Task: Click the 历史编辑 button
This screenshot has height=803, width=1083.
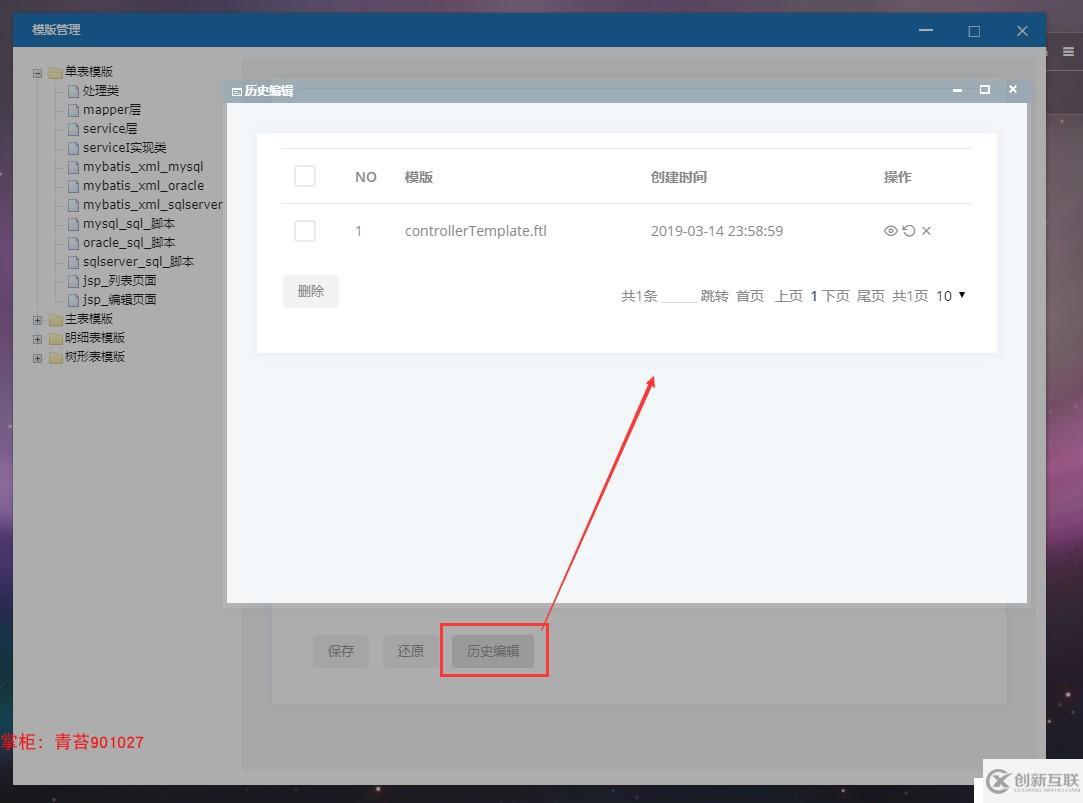Action: coord(493,651)
